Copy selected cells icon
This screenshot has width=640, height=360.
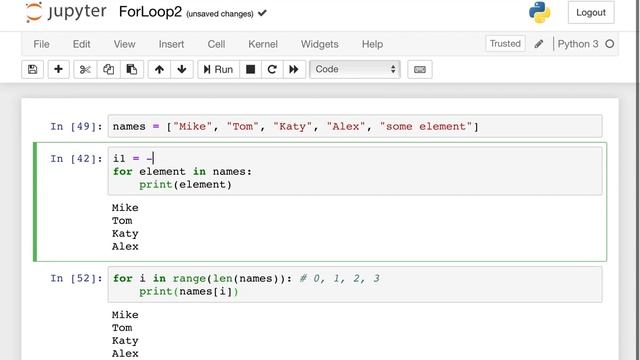coord(108,69)
